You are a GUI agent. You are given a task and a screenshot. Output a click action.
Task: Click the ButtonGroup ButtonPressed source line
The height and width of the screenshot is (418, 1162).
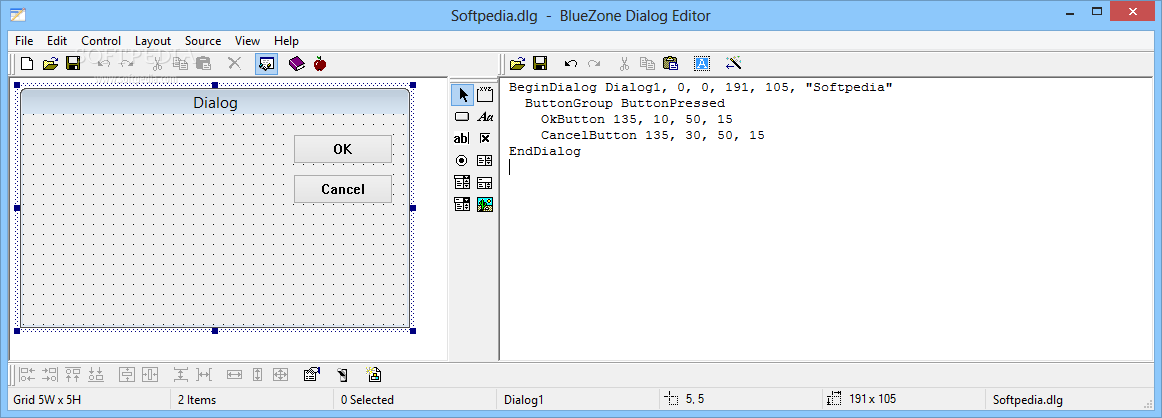pyautogui.click(x=625, y=104)
